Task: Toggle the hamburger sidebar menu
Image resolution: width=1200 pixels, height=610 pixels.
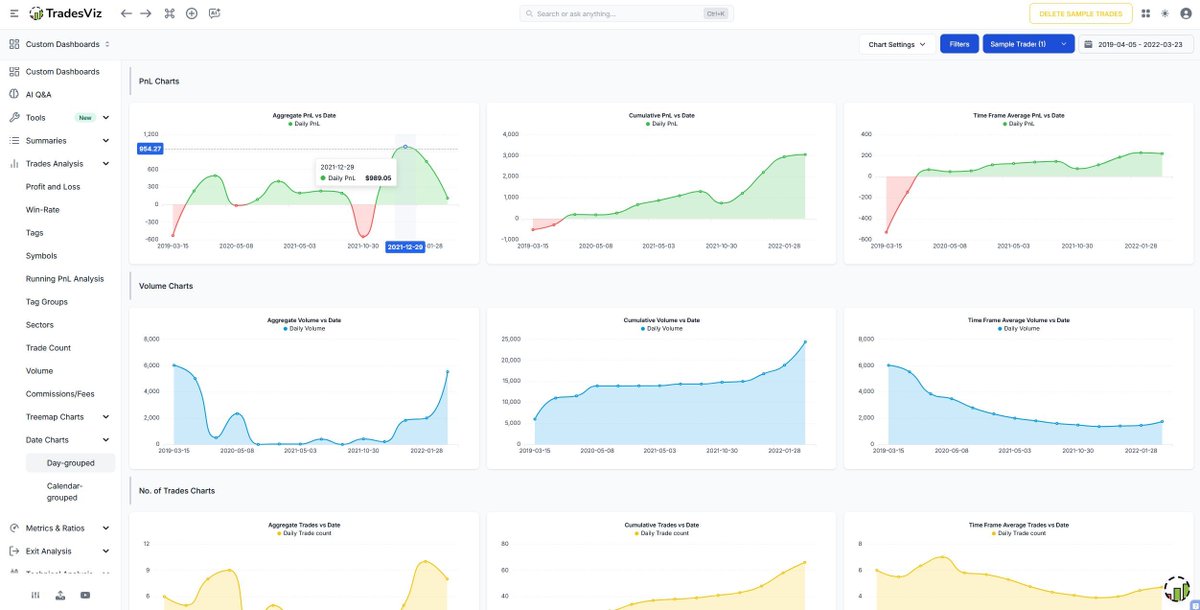Action: [x=14, y=14]
